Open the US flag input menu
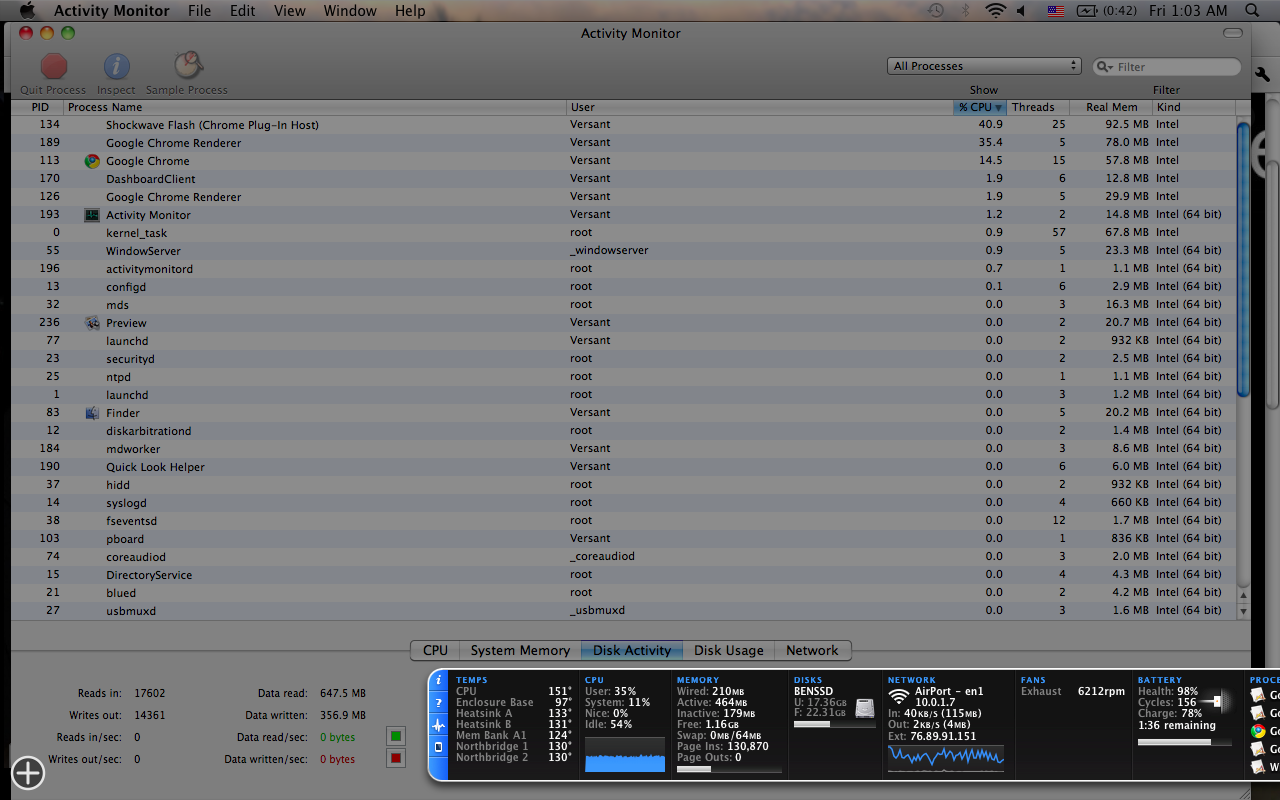 coord(1056,11)
